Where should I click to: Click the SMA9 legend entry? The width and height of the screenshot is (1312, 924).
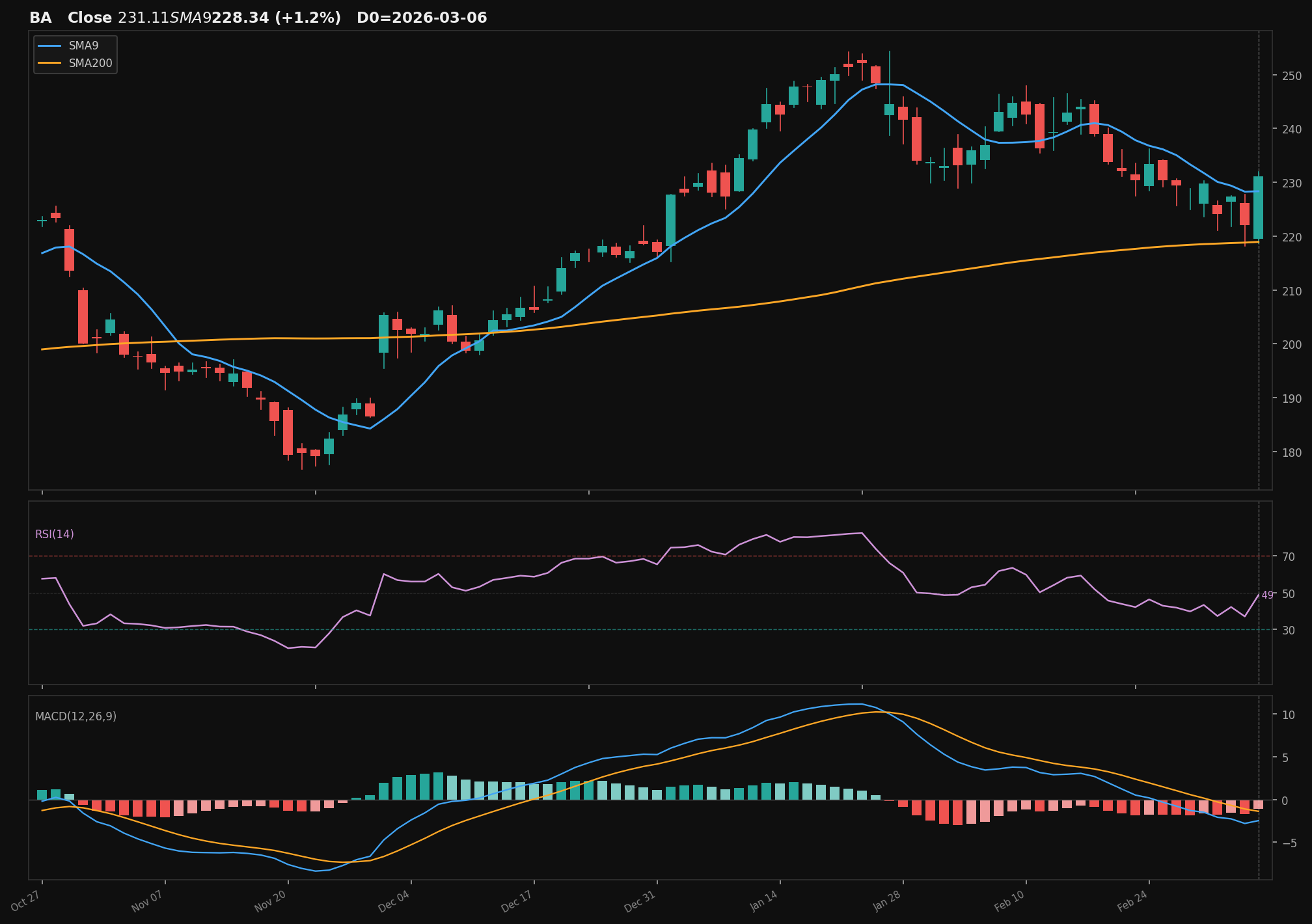click(83, 46)
